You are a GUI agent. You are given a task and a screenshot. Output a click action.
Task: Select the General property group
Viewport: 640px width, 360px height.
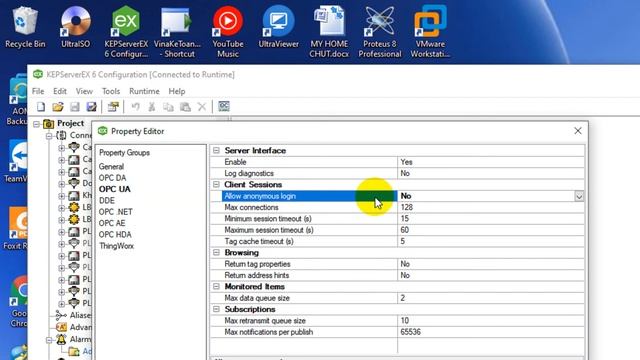tap(111, 167)
